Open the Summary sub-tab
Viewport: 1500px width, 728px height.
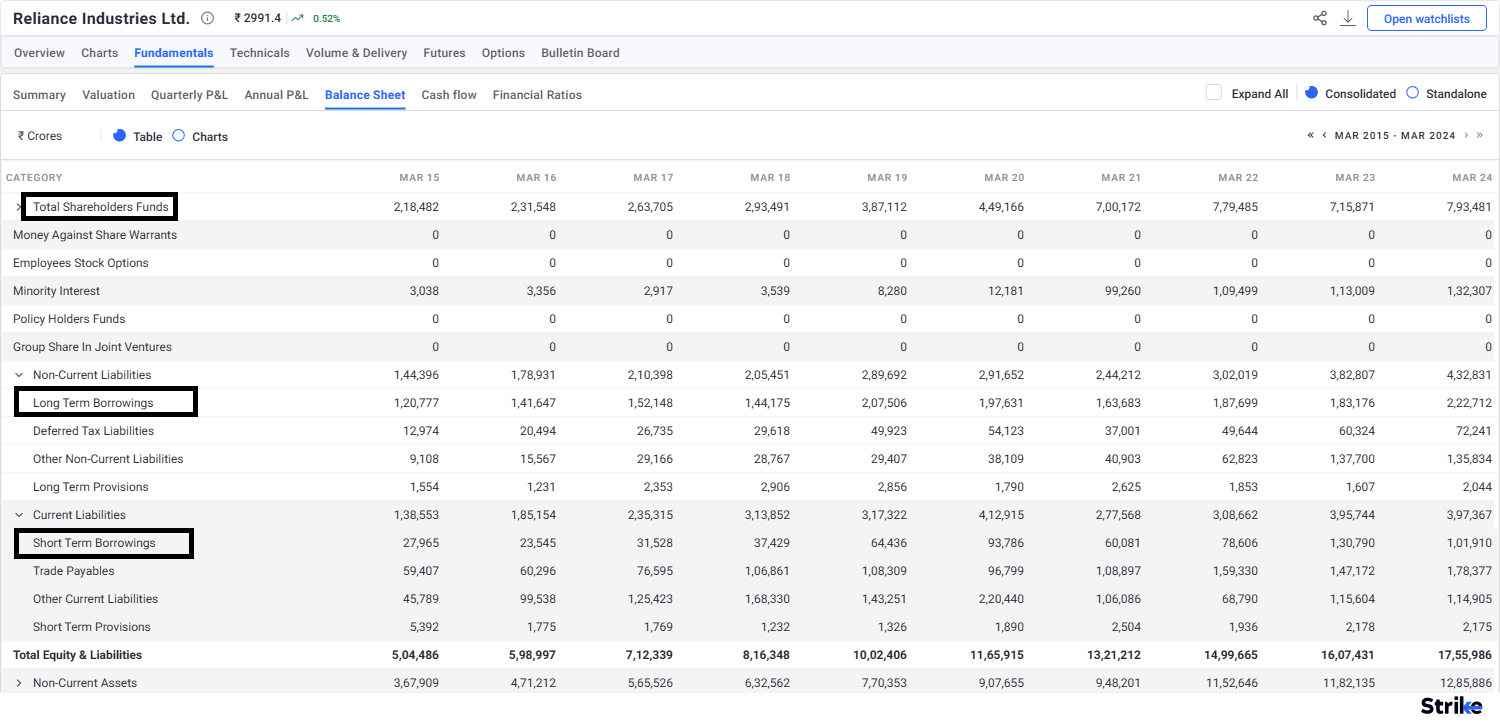pos(39,95)
